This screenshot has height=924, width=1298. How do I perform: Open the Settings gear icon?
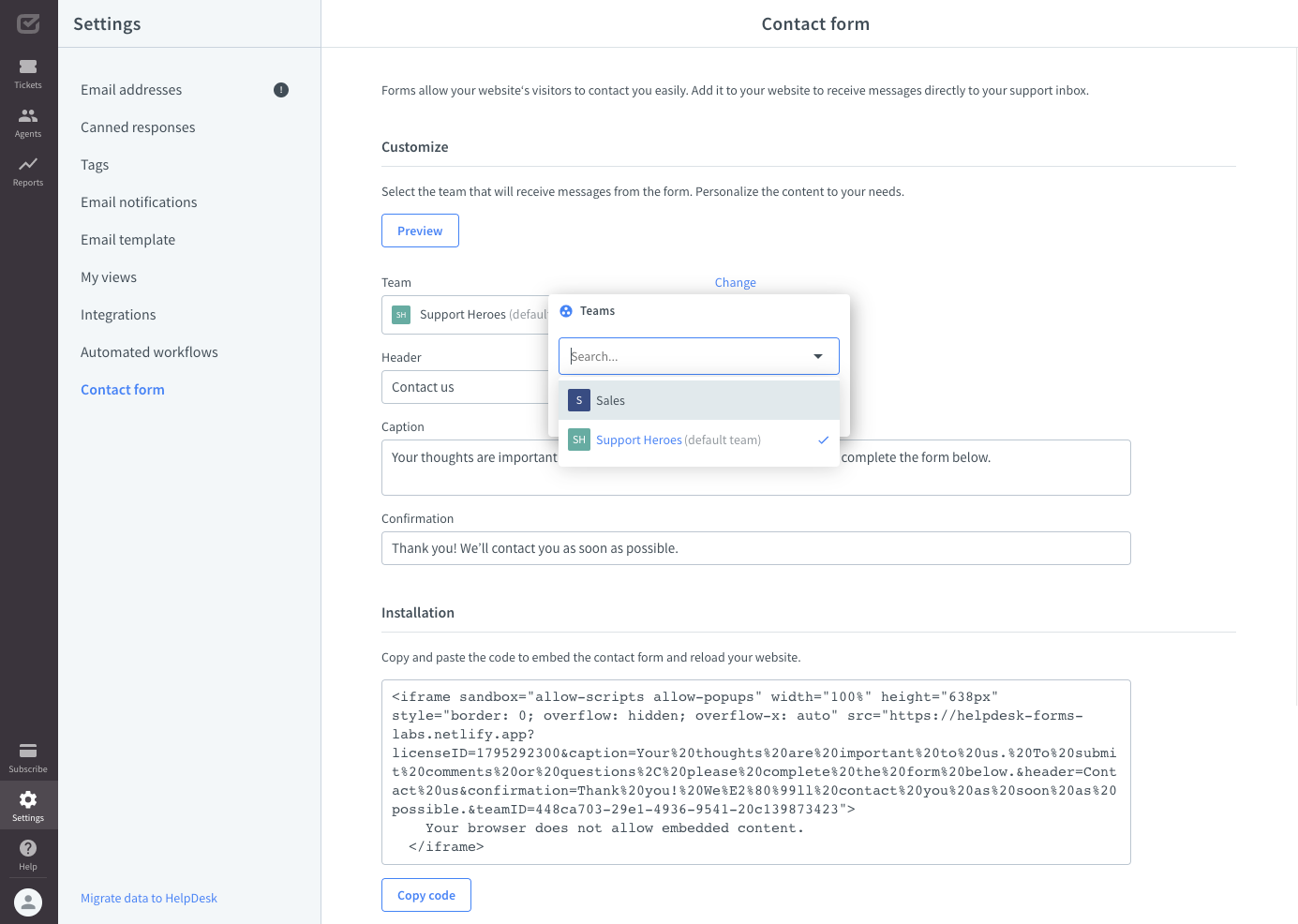28,803
